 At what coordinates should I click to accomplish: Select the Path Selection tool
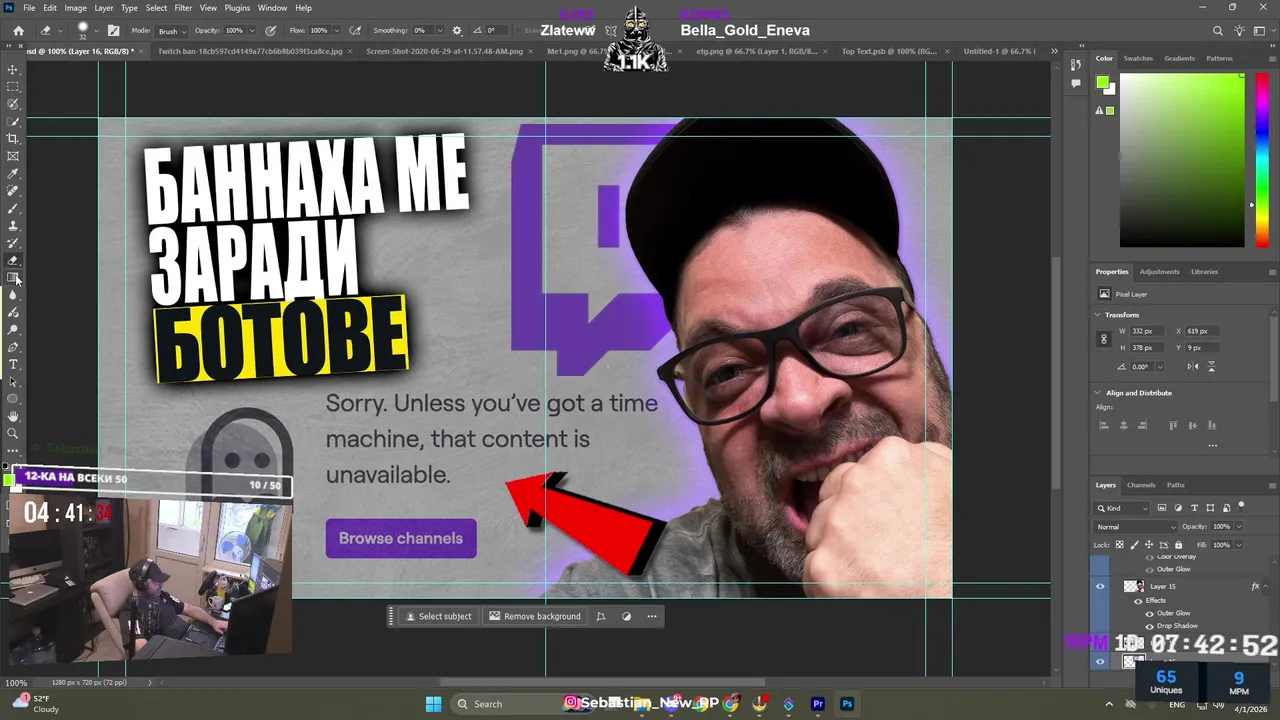click(x=13, y=382)
